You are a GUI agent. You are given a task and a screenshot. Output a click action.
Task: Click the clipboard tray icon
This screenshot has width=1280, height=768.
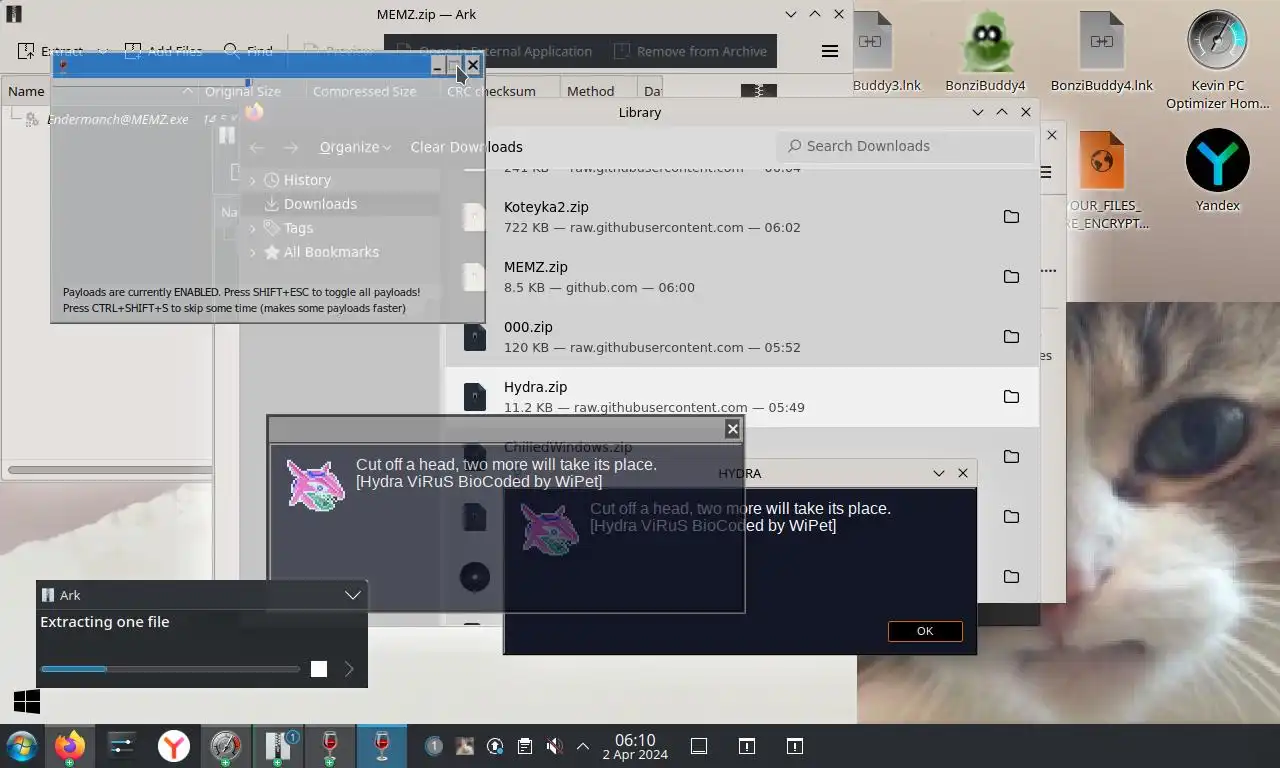pyautogui.click(x=524, y=746)
